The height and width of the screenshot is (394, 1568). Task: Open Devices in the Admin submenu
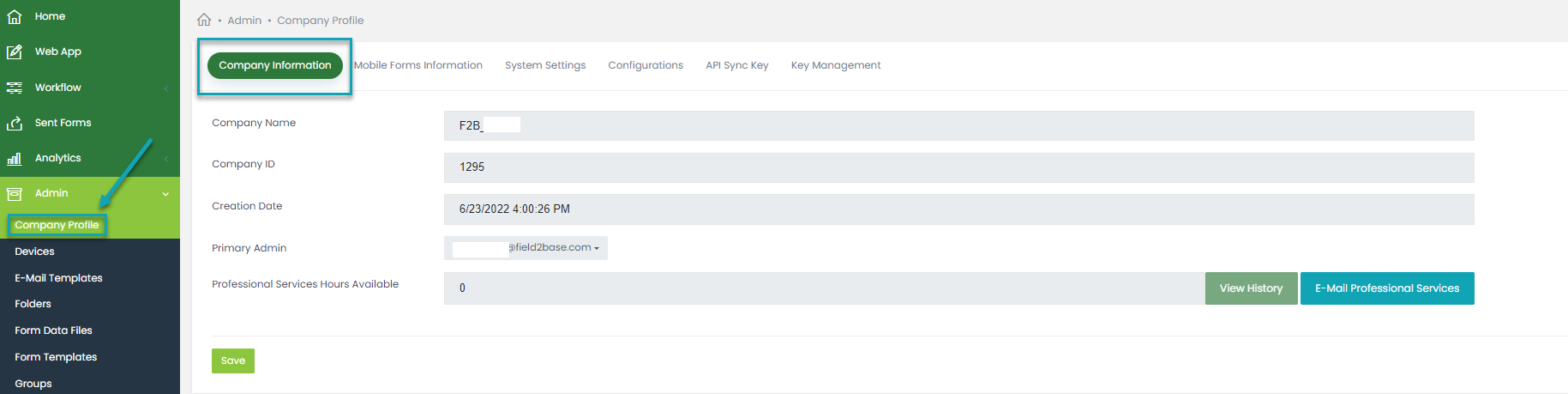click(34, 252)
